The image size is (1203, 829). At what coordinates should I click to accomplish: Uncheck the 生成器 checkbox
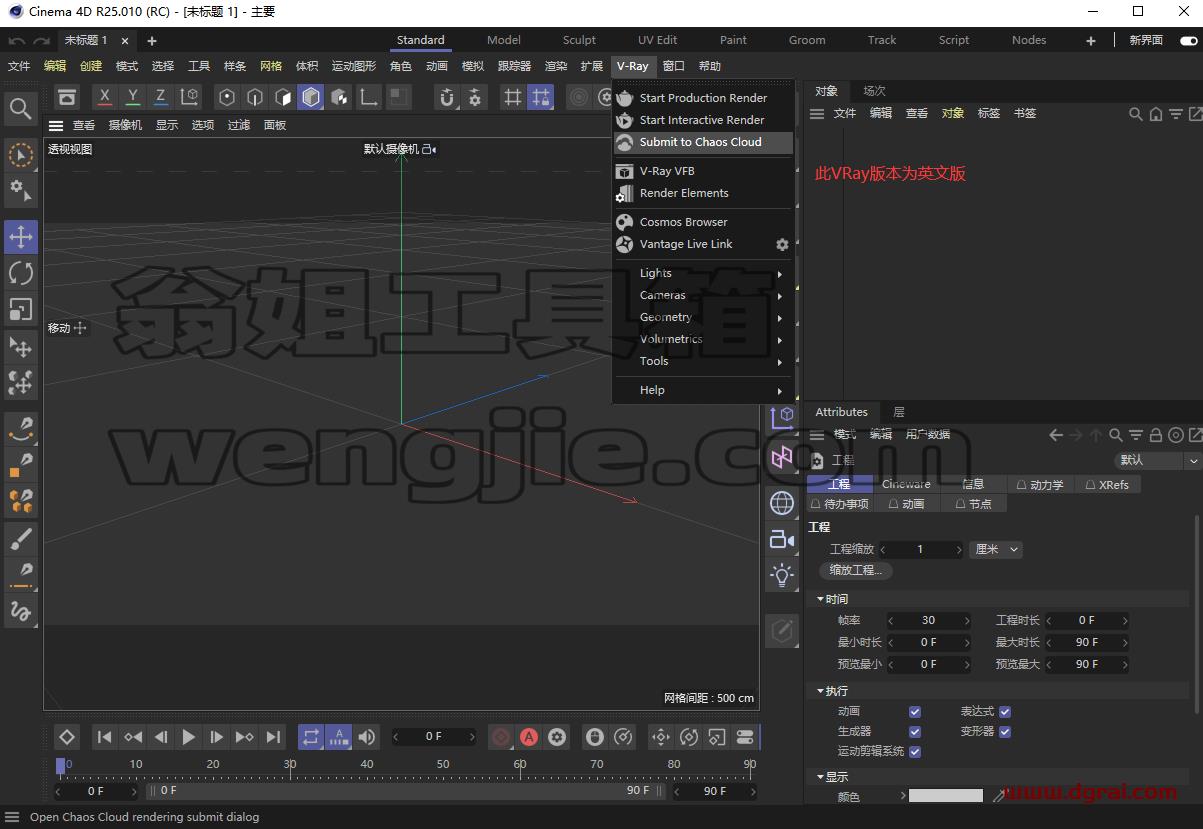[914, 731]
